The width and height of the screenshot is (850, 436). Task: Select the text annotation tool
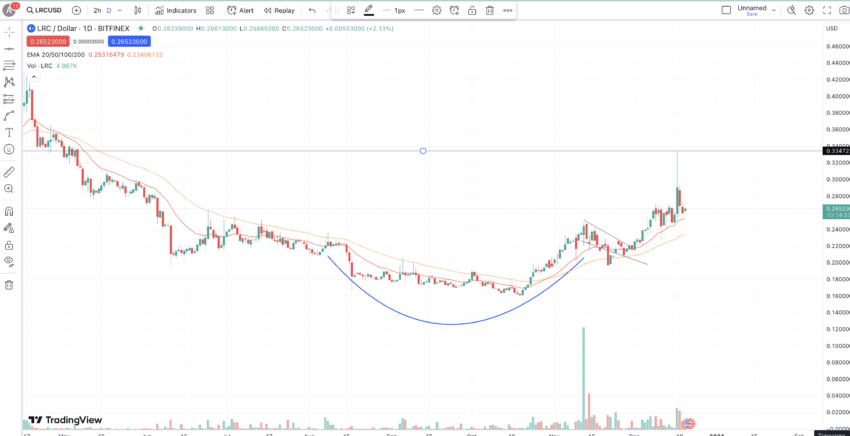click(x=9, y=132)
